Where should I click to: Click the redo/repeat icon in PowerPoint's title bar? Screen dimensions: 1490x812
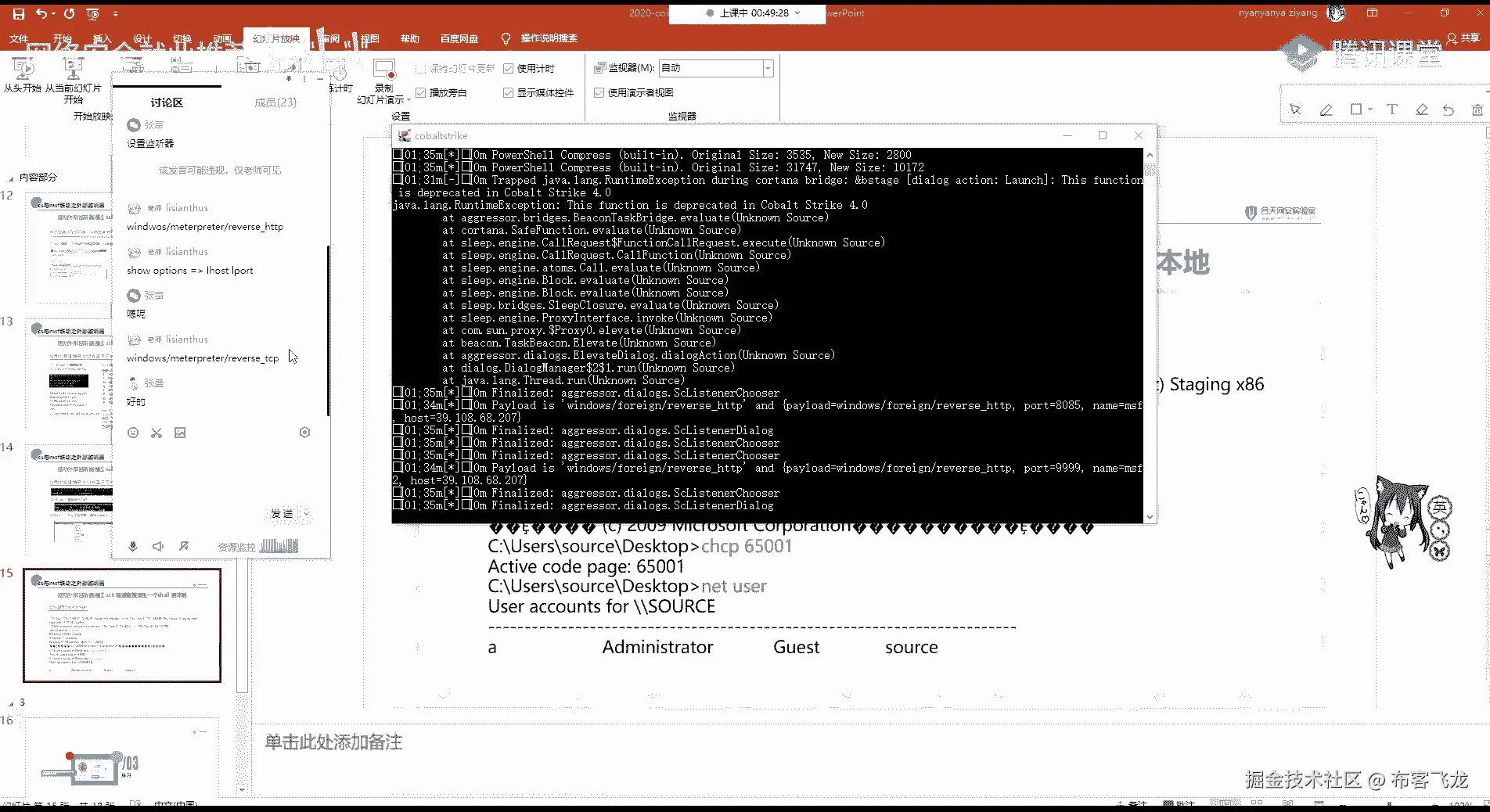(70, 13)
